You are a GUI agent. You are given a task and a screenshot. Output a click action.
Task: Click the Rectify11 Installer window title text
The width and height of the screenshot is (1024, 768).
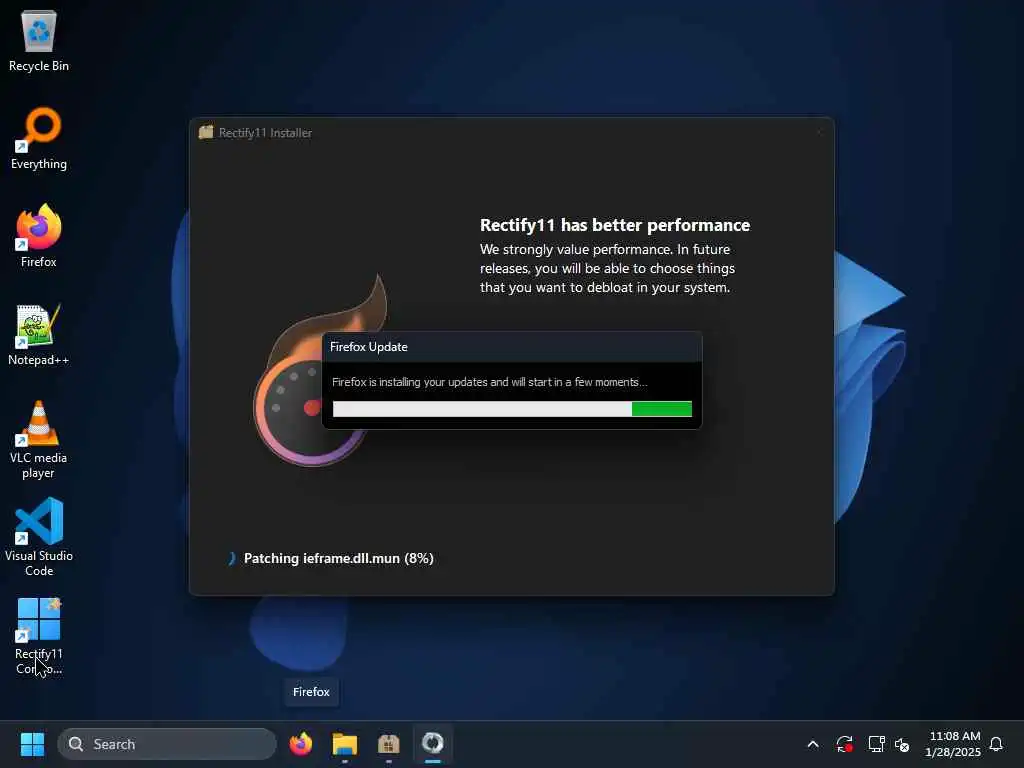265,133
